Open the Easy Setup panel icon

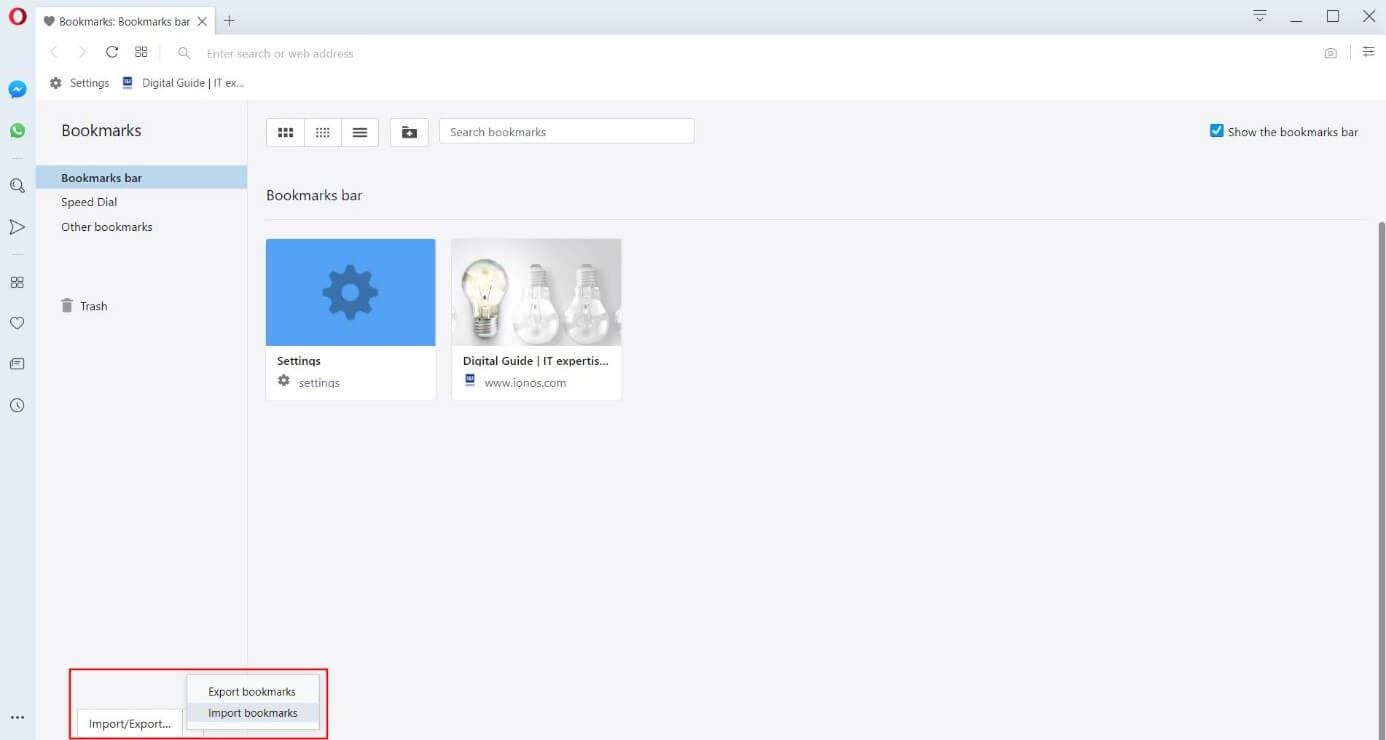1368,51
